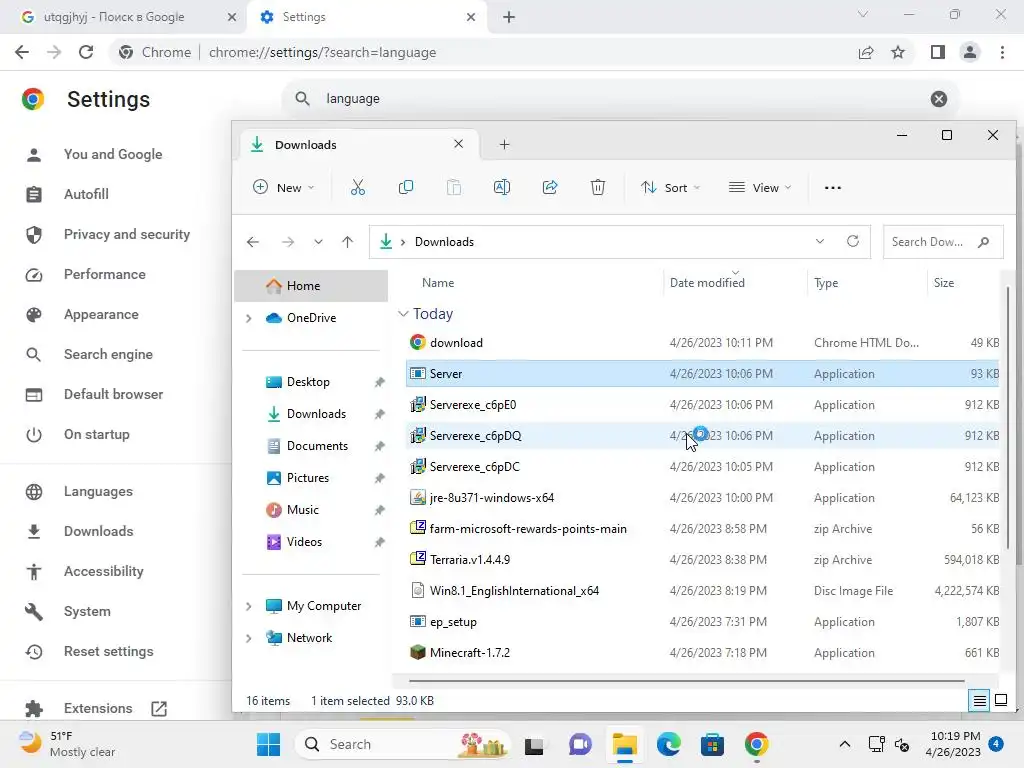
Task: Open Search engine settings section
Action: (108, 355)
